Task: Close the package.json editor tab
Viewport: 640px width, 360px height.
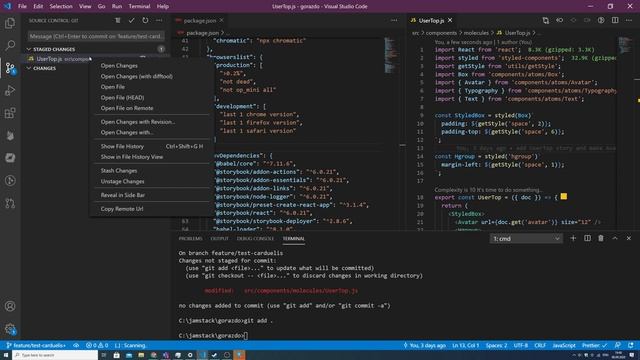Action: [222, 20]
